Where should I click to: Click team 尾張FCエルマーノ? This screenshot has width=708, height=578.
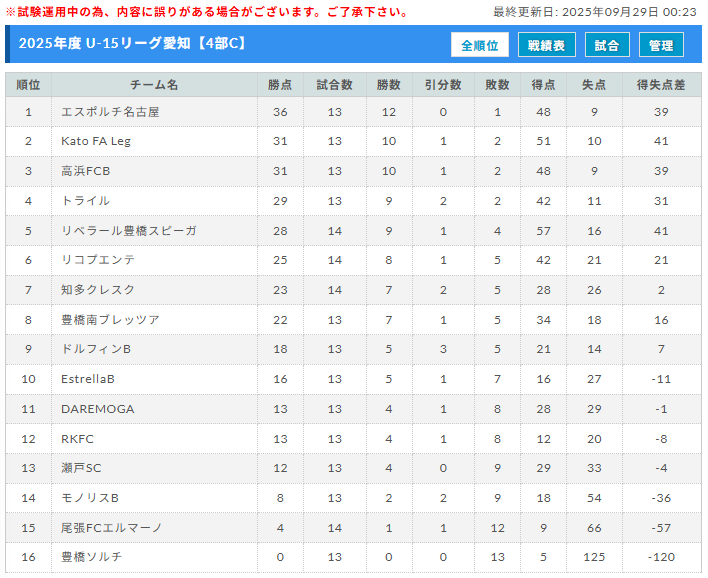112,527
